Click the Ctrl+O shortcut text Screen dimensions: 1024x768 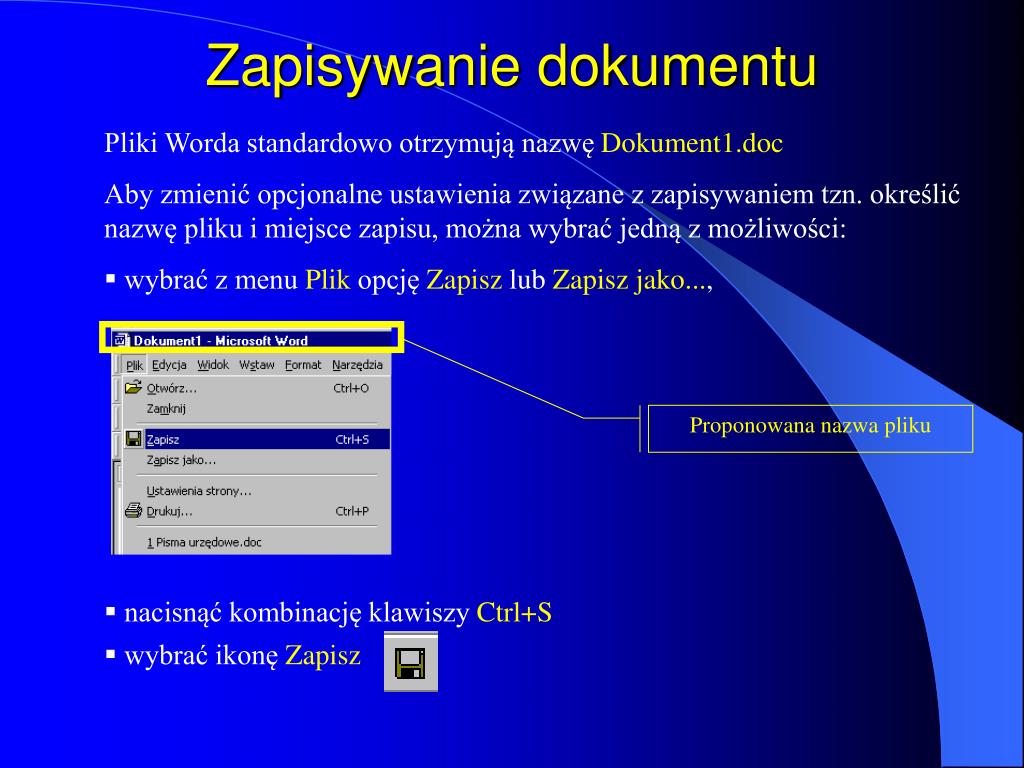click(x=351, y=388)
